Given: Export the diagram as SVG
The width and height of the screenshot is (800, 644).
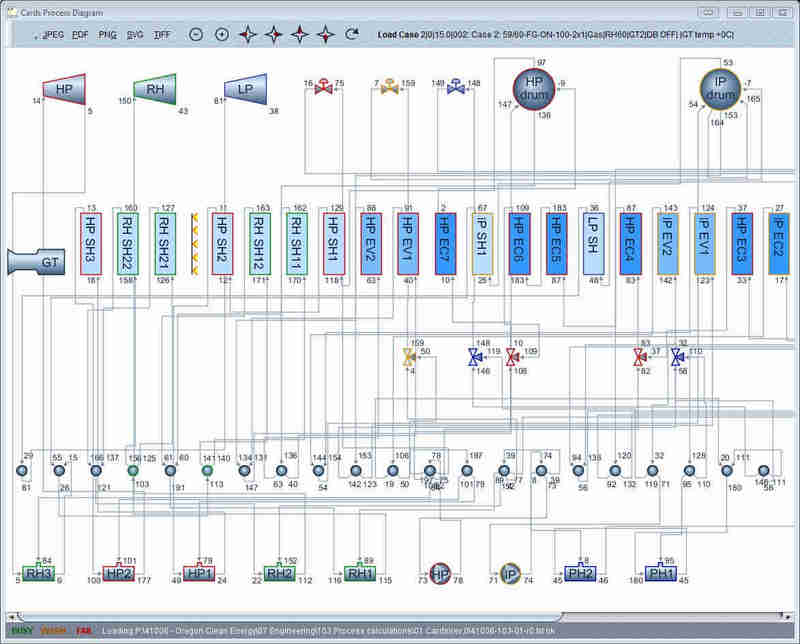Looking at the screenshot, I should tap(135, 35).
